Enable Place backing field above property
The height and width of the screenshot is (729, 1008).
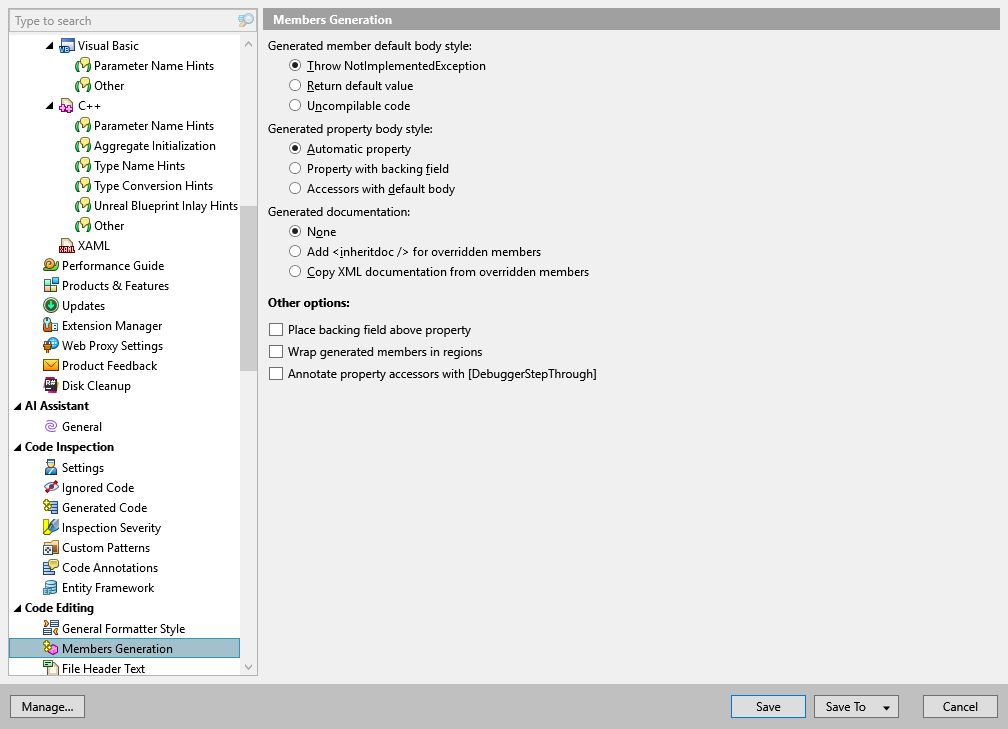pyautogui.click(x=276, y=330)
